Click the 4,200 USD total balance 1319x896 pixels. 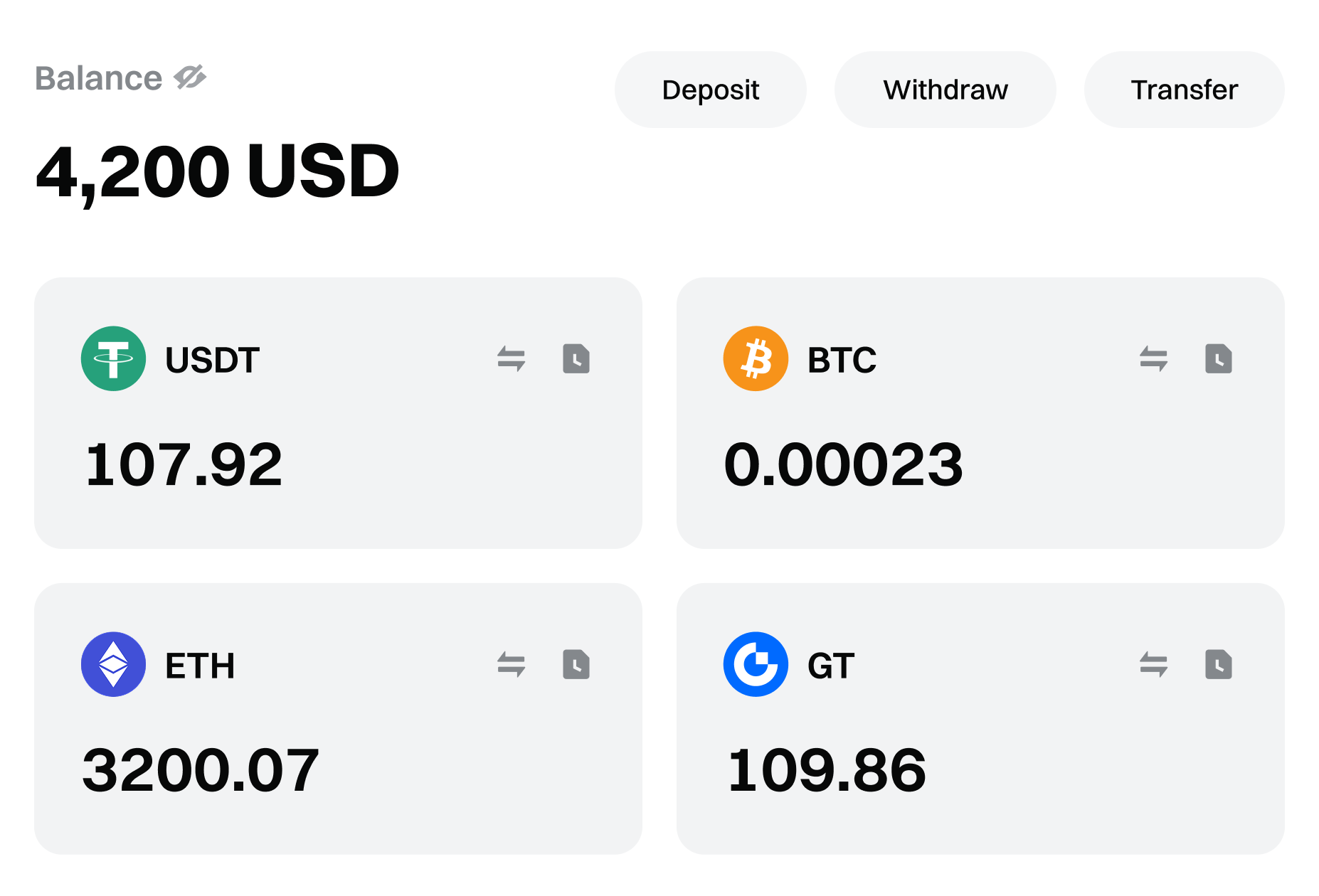point(217,172)
